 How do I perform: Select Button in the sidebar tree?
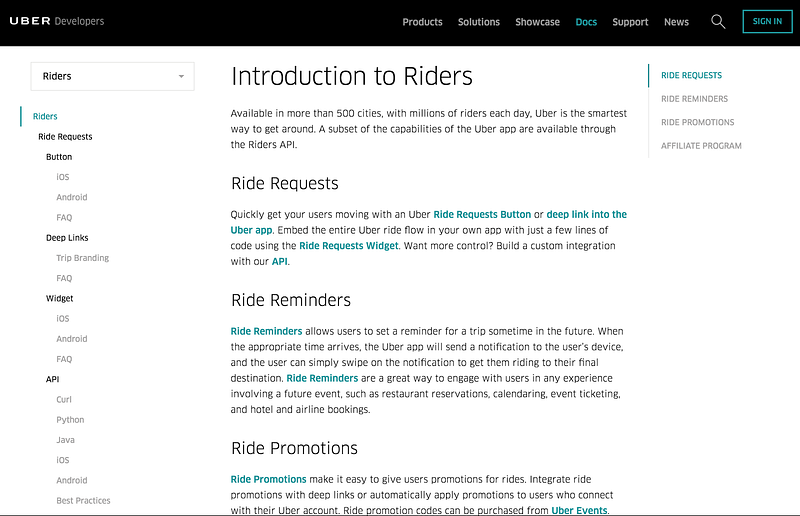59,157
